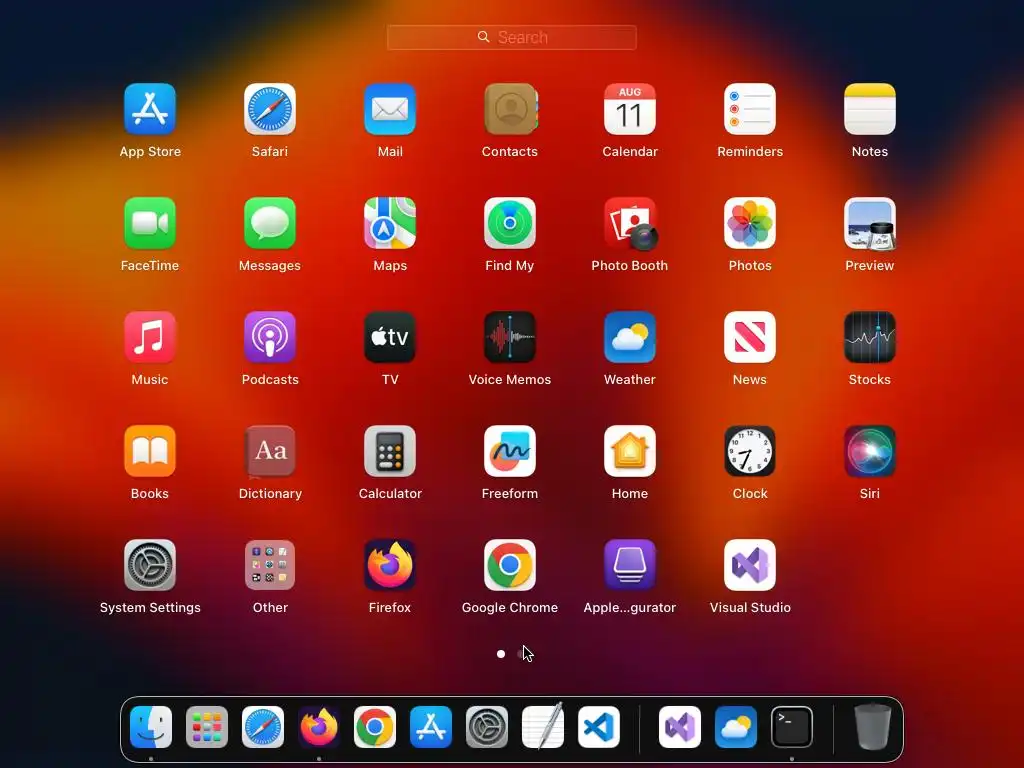The width and height of the screenshot is (1024, 768).
Task: Open the Stocks app
Action: (870, 337)
